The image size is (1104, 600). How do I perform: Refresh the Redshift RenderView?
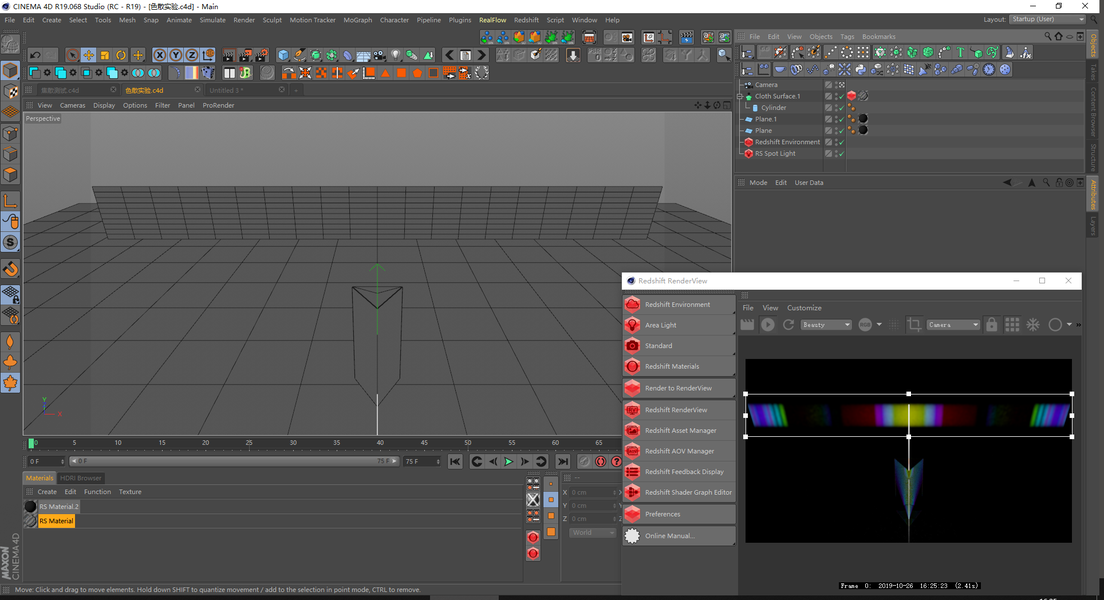(x=789, y=325)
